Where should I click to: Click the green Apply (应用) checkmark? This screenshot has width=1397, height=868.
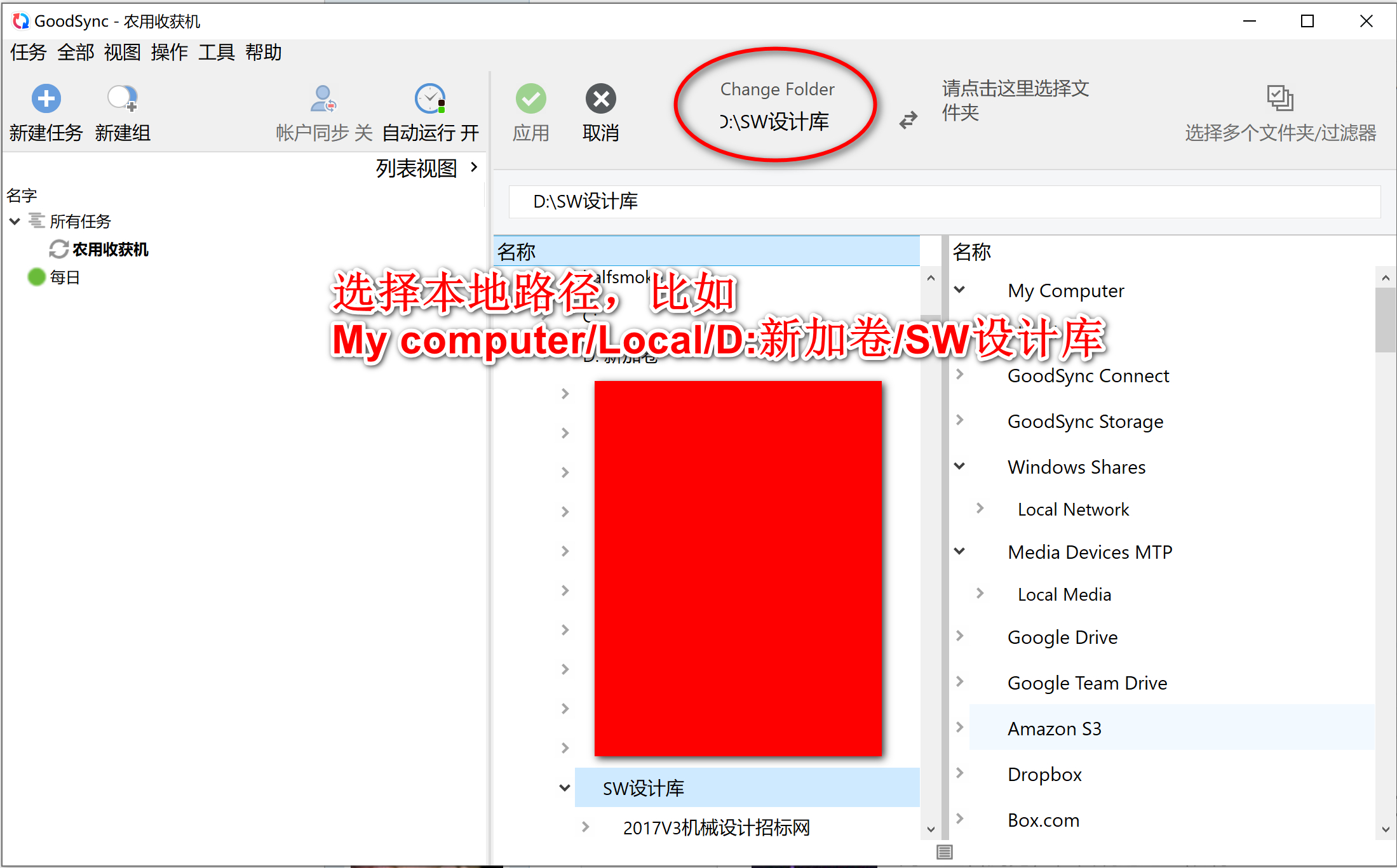[530, 98]
